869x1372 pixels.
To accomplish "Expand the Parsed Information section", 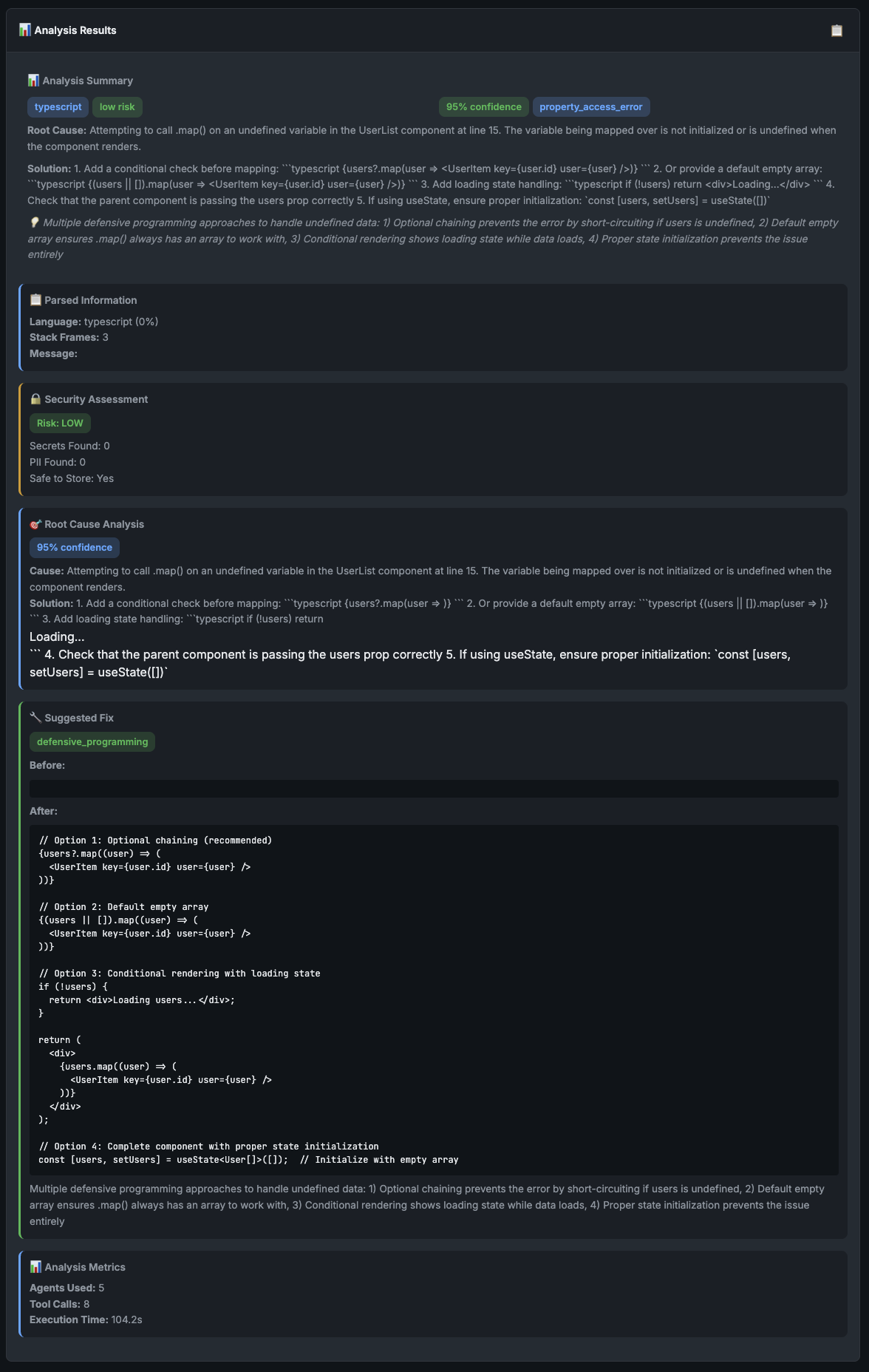I will (x=90, y=300).
